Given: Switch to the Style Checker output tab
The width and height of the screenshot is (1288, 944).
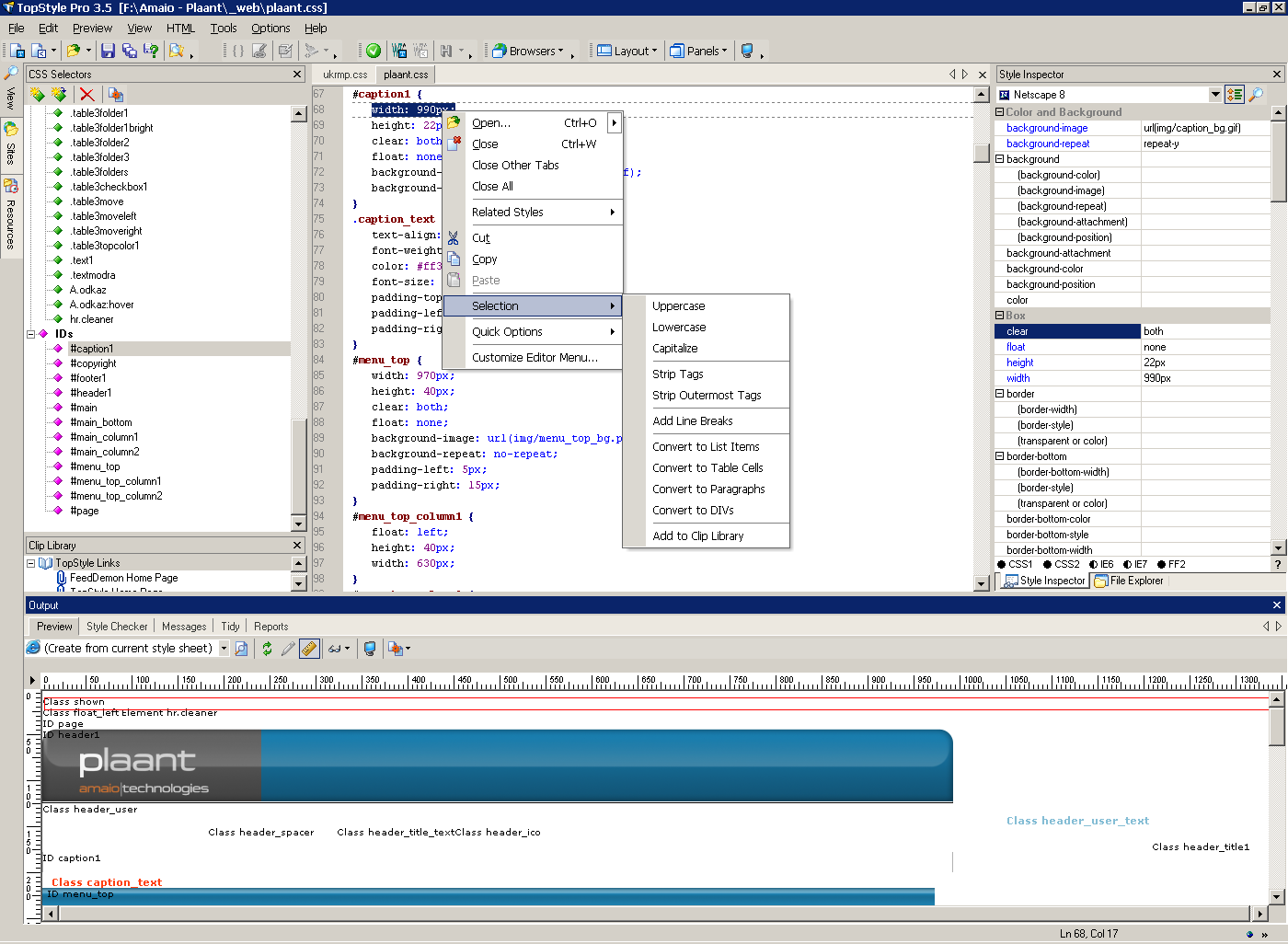Looking at the screenshot, I should pyautogui.click(x=117, y=627).
